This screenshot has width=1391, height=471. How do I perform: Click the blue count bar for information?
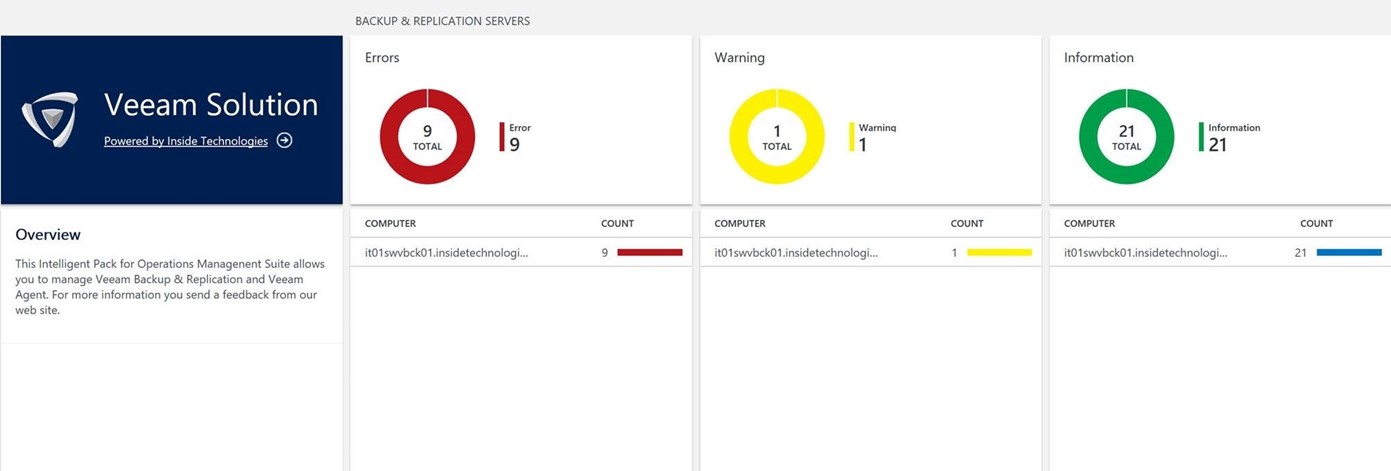pos(1349,253)
